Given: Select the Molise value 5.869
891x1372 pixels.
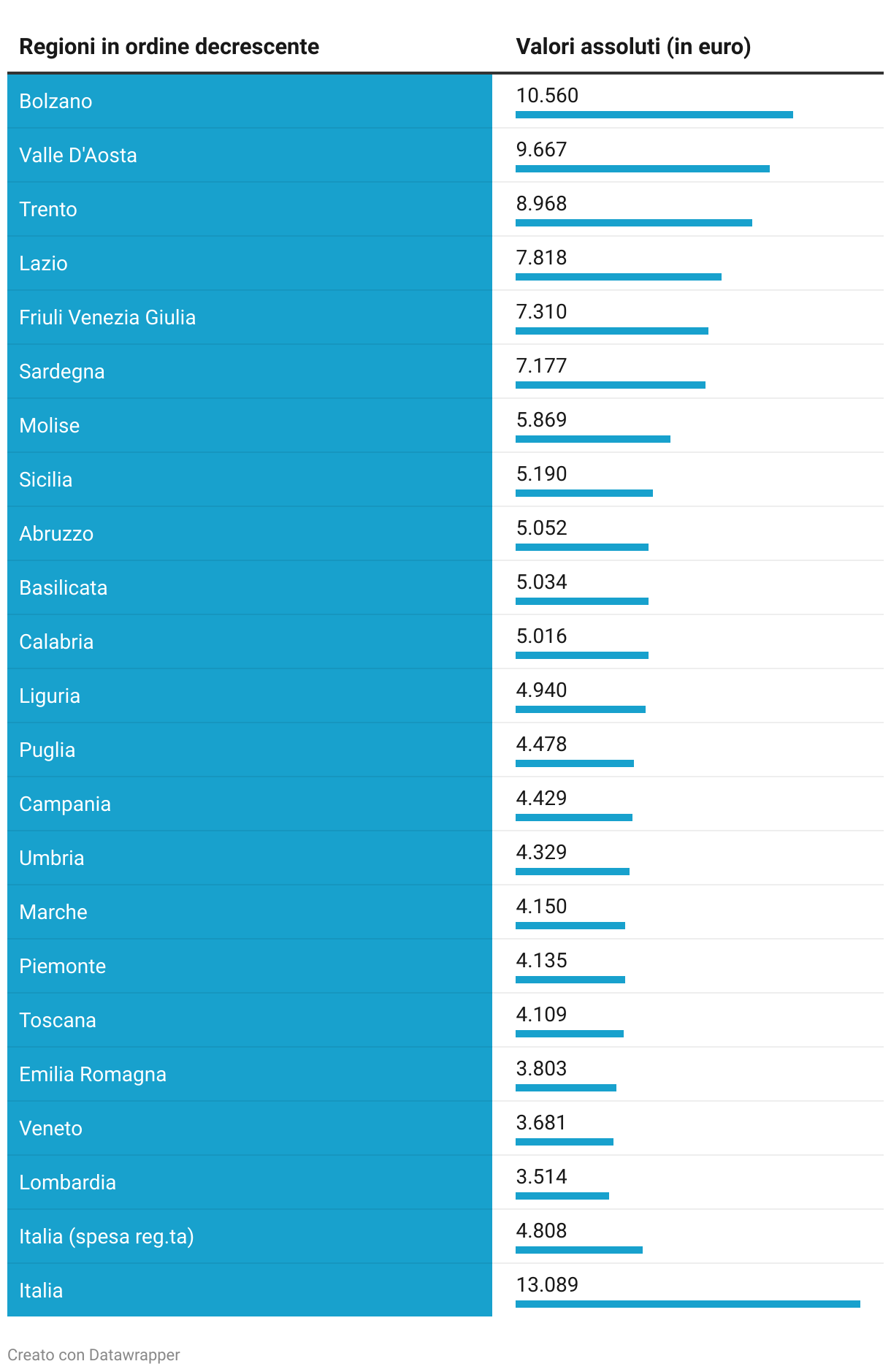Looking at the screenshot, I should (541, 420).
